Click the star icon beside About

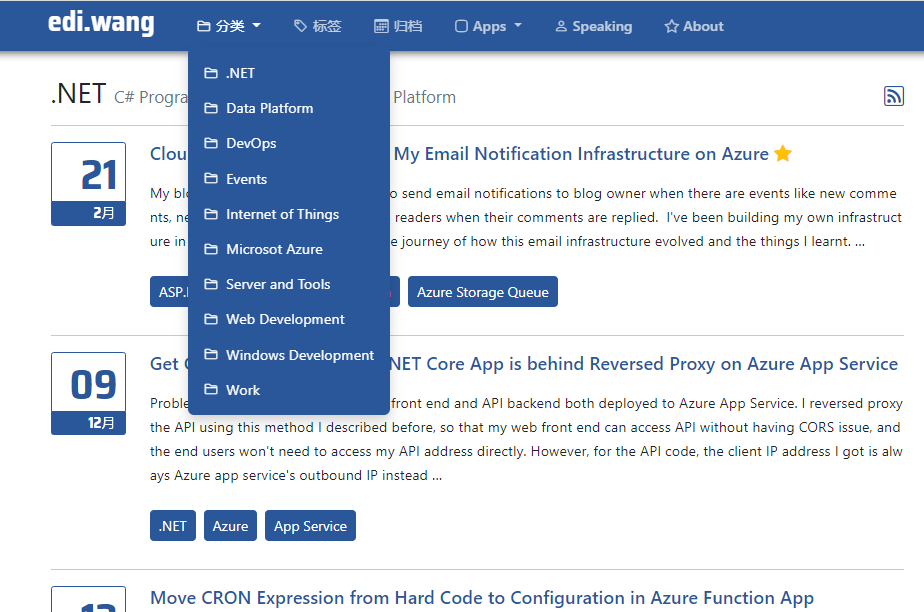coord(671,27)
